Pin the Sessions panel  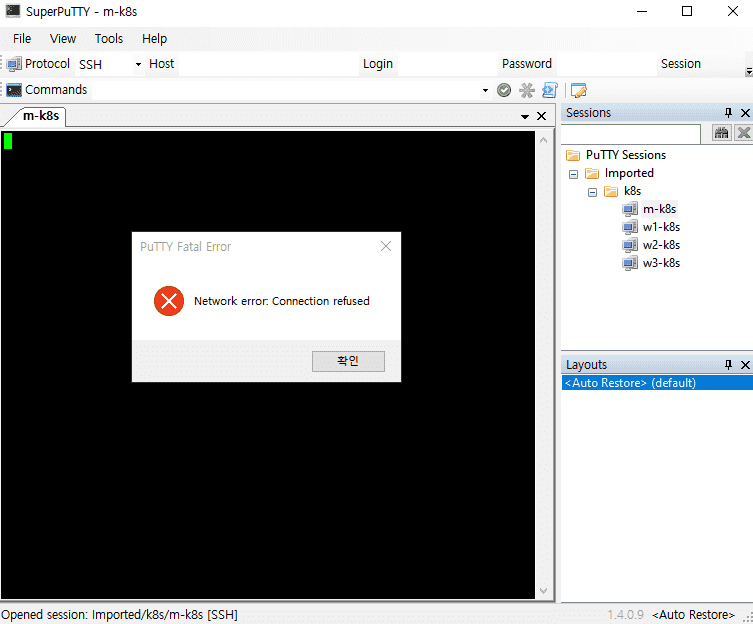[728, 113]
